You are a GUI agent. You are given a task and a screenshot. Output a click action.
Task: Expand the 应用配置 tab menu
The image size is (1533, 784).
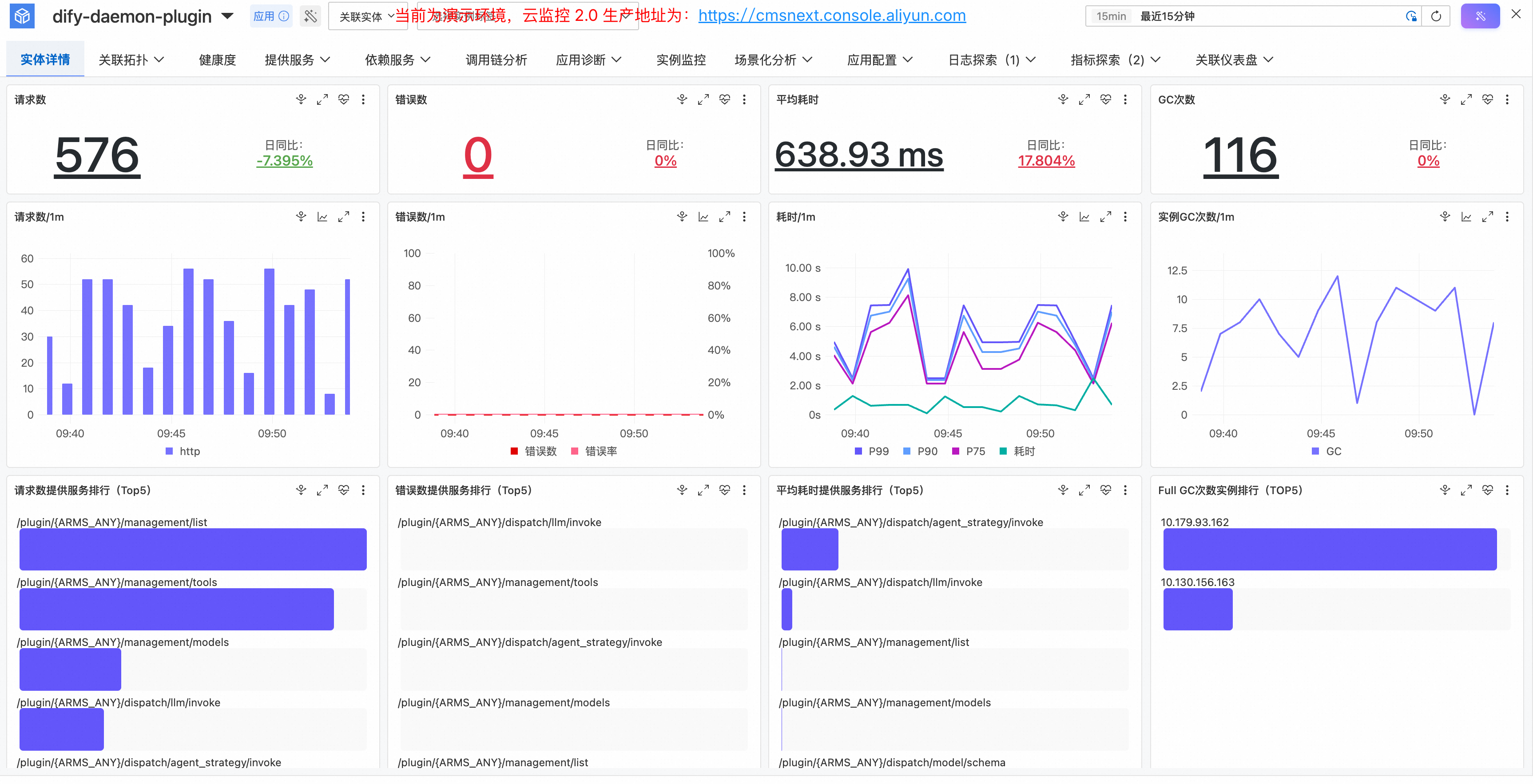(880, 59)
